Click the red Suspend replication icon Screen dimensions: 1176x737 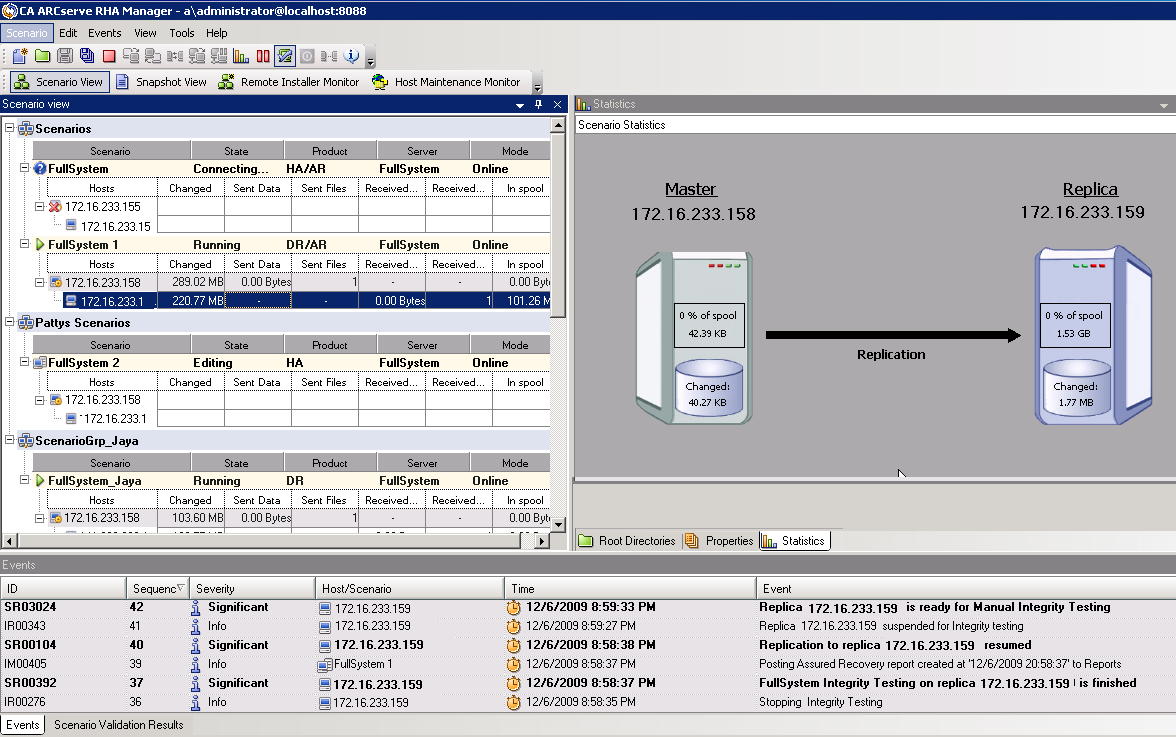coord(263,56)
